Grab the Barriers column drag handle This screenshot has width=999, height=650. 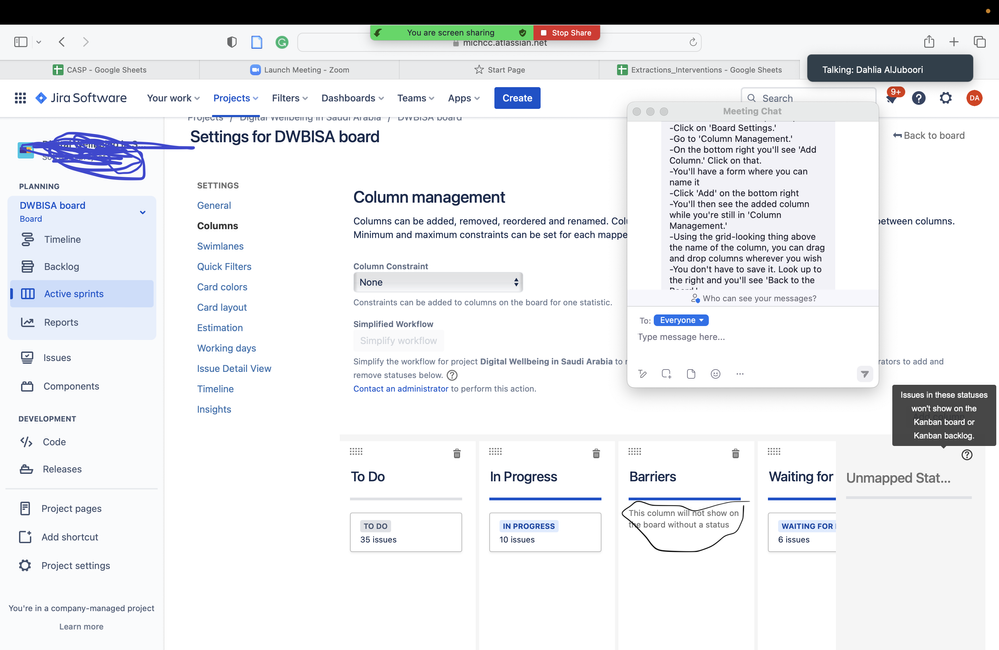(635, 451)
